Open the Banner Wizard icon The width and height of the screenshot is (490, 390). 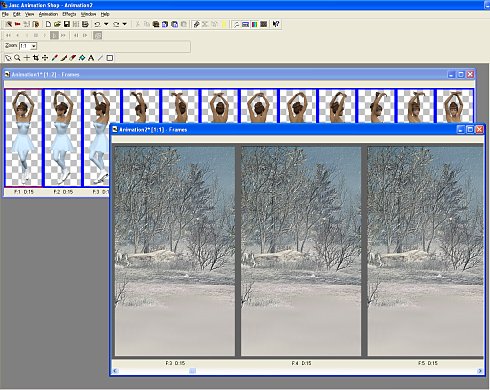(x=18, y=24)
